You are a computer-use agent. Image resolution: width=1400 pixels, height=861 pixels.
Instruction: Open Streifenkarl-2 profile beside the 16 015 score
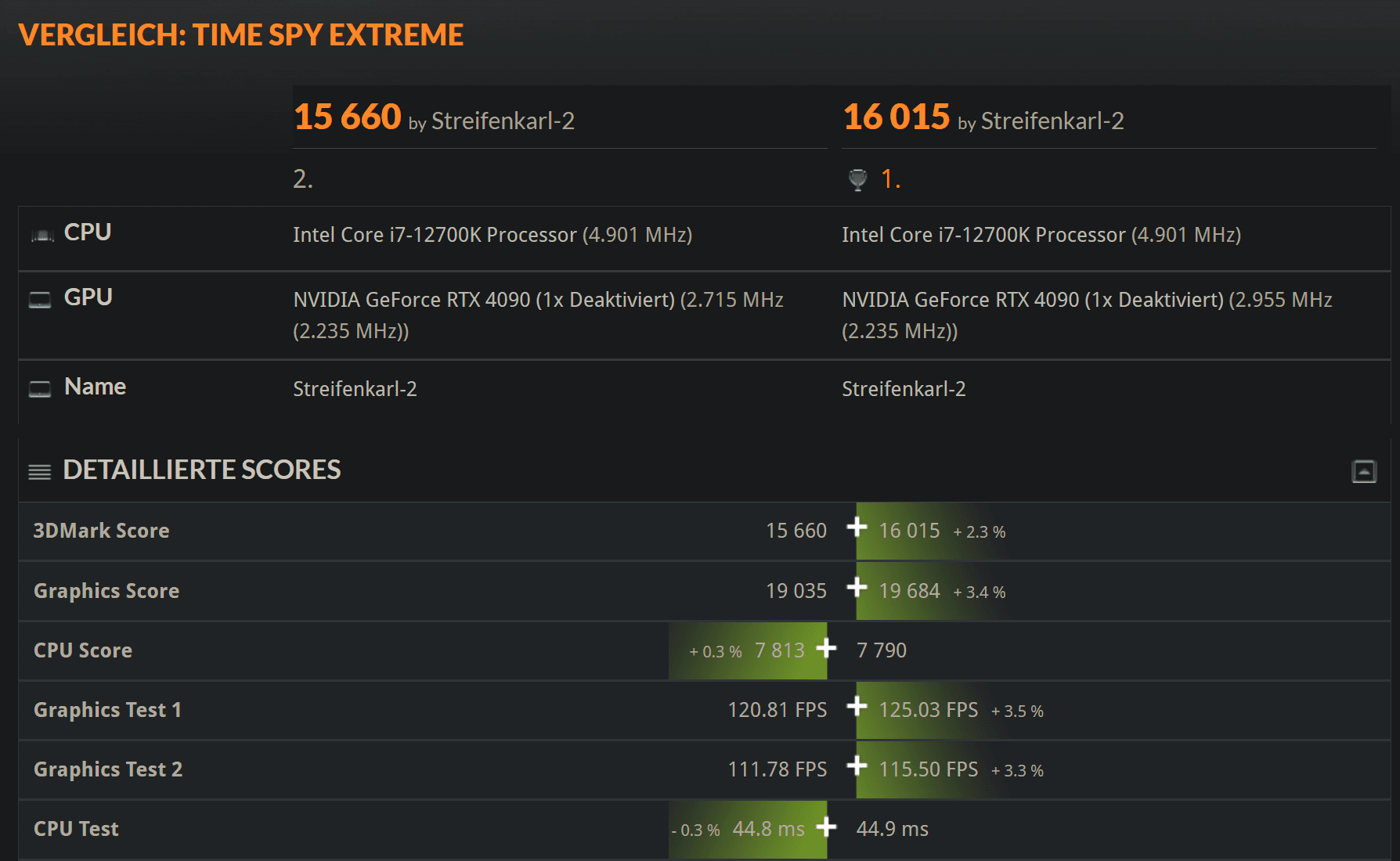click(1052, 121)
